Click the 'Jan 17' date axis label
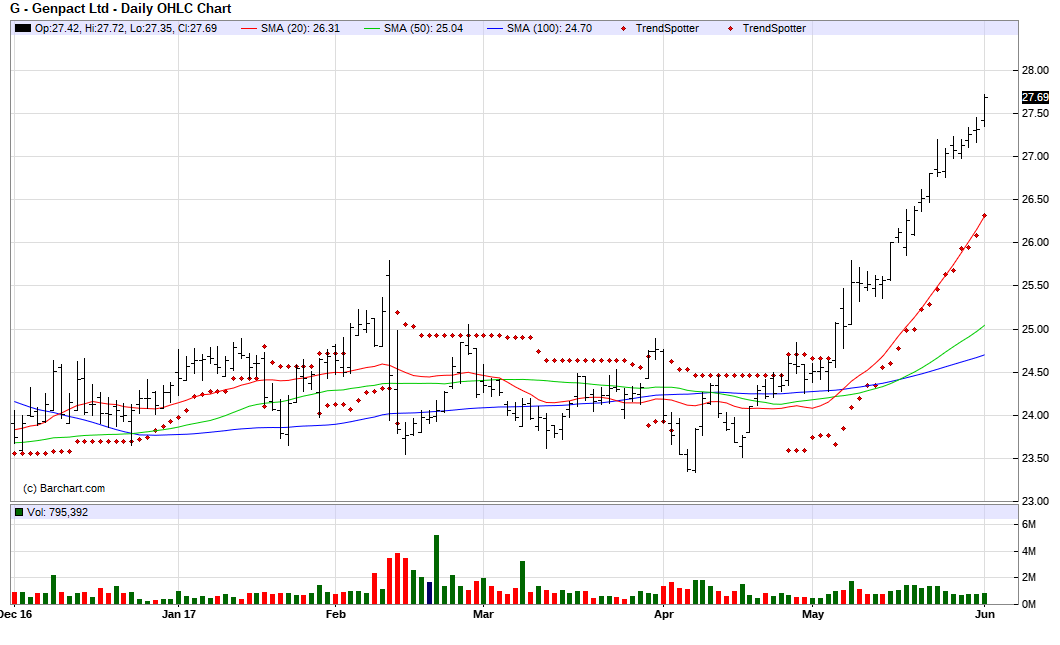 179,614
